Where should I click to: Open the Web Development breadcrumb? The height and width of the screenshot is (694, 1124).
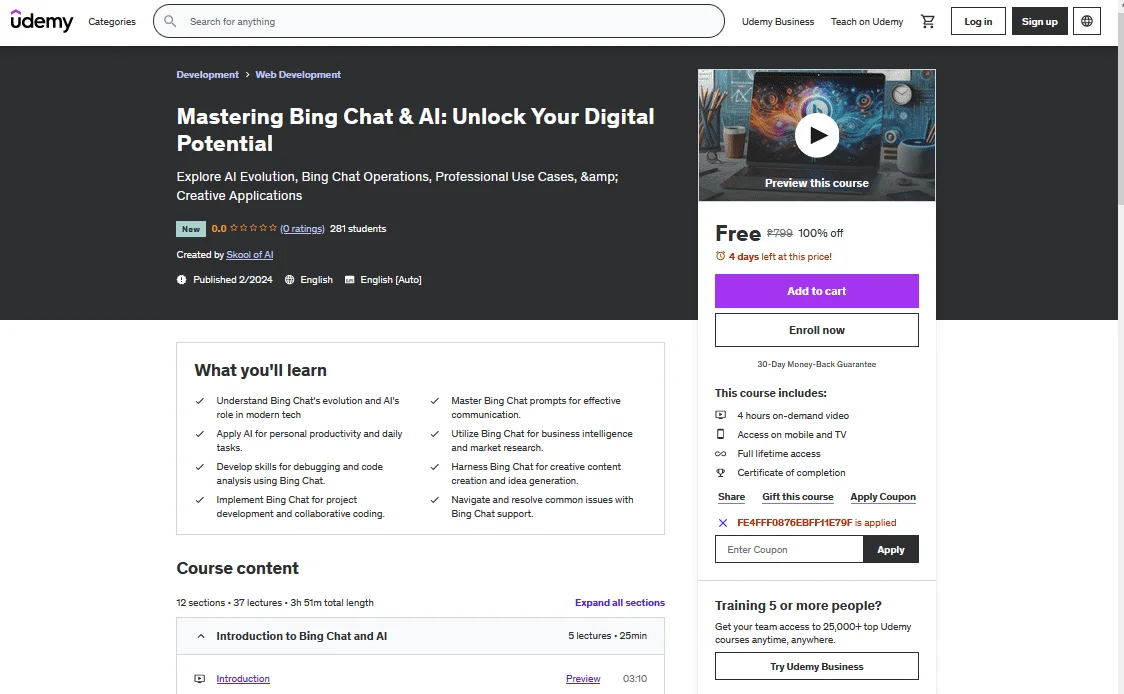298,75
